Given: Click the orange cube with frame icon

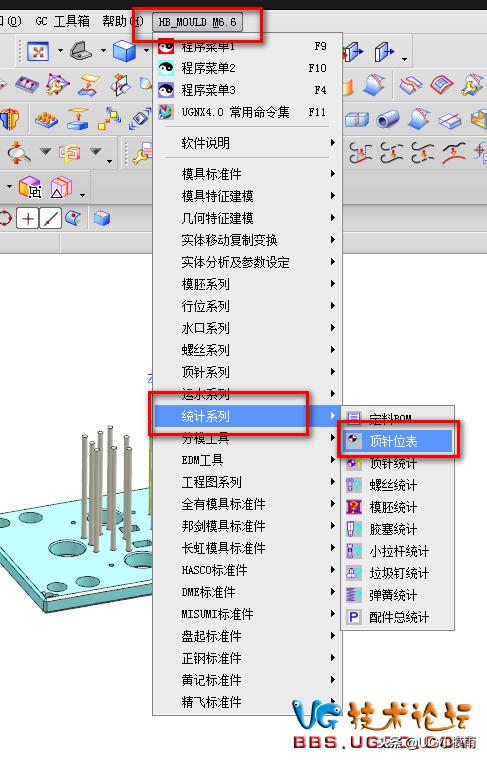Looking at the screenshot, I should (x=30, y=187).
